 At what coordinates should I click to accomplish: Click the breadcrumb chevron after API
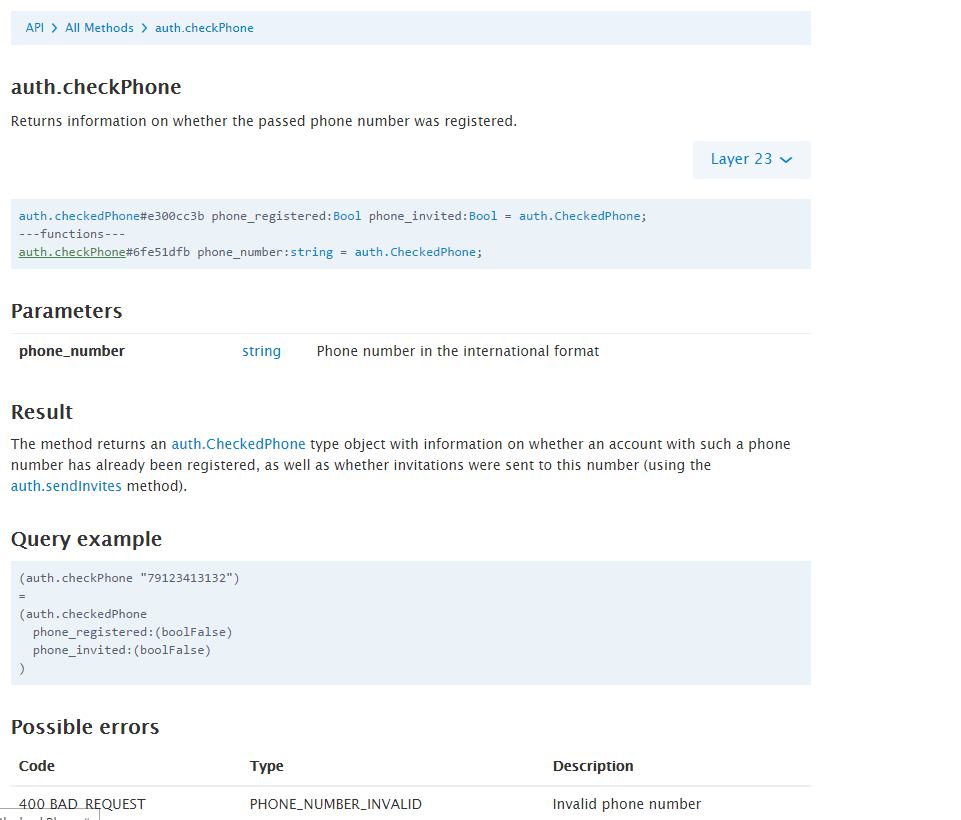(54, 28)
